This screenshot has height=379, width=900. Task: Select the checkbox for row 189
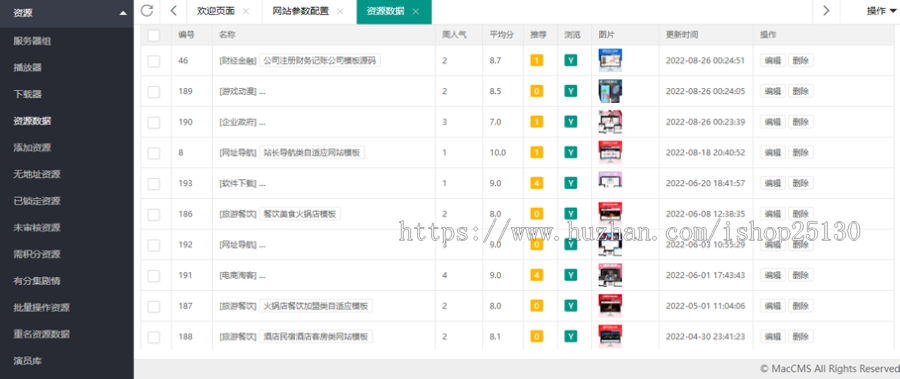click(x=153, y=91)
